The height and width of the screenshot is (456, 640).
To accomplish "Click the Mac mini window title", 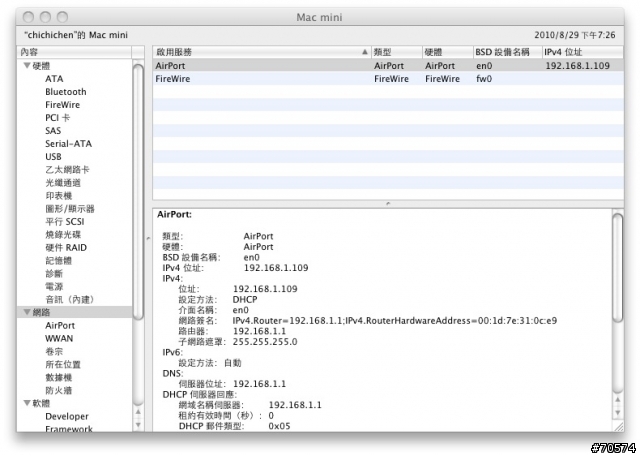I will [319, 17].
